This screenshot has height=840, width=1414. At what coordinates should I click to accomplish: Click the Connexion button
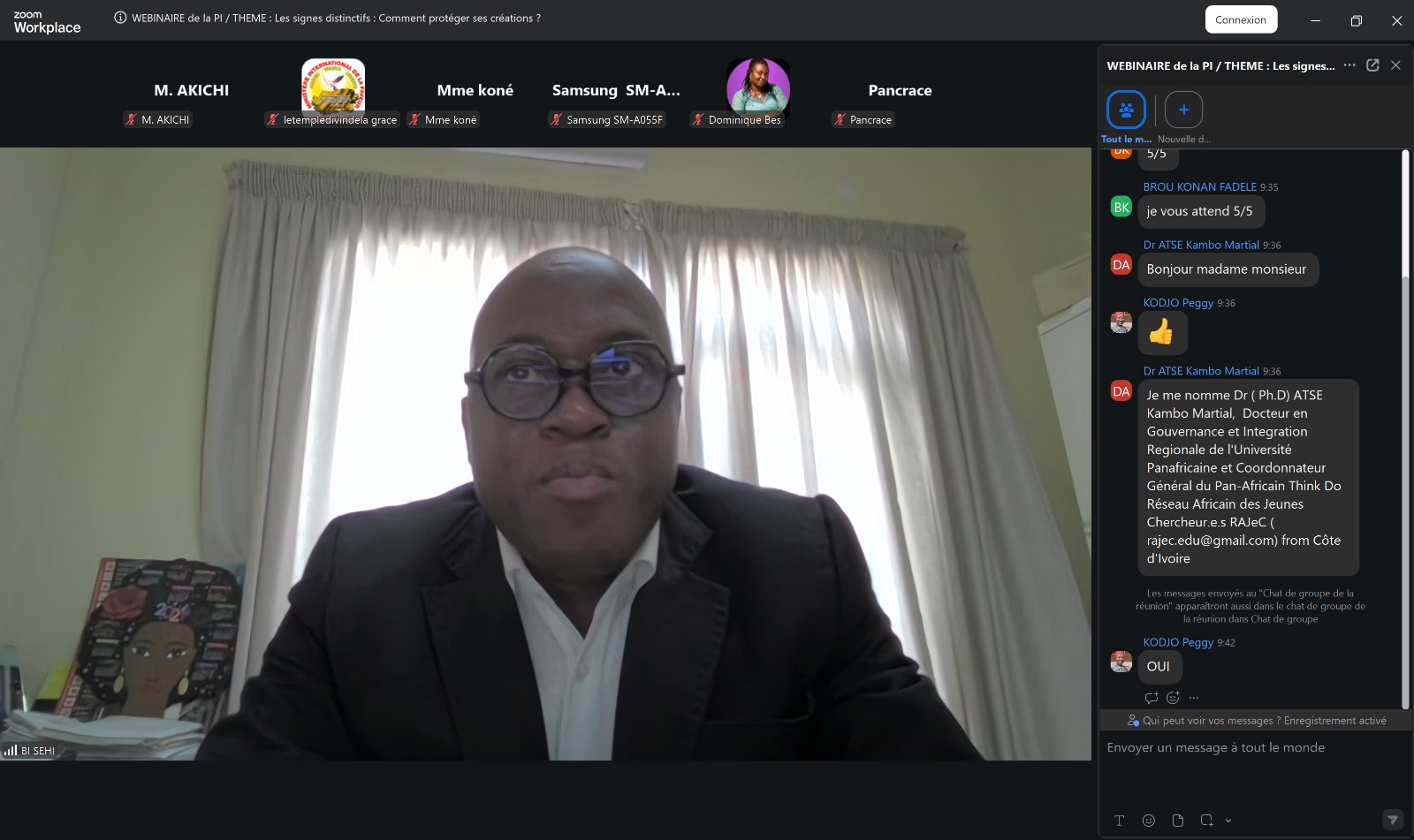[1241, 19]
